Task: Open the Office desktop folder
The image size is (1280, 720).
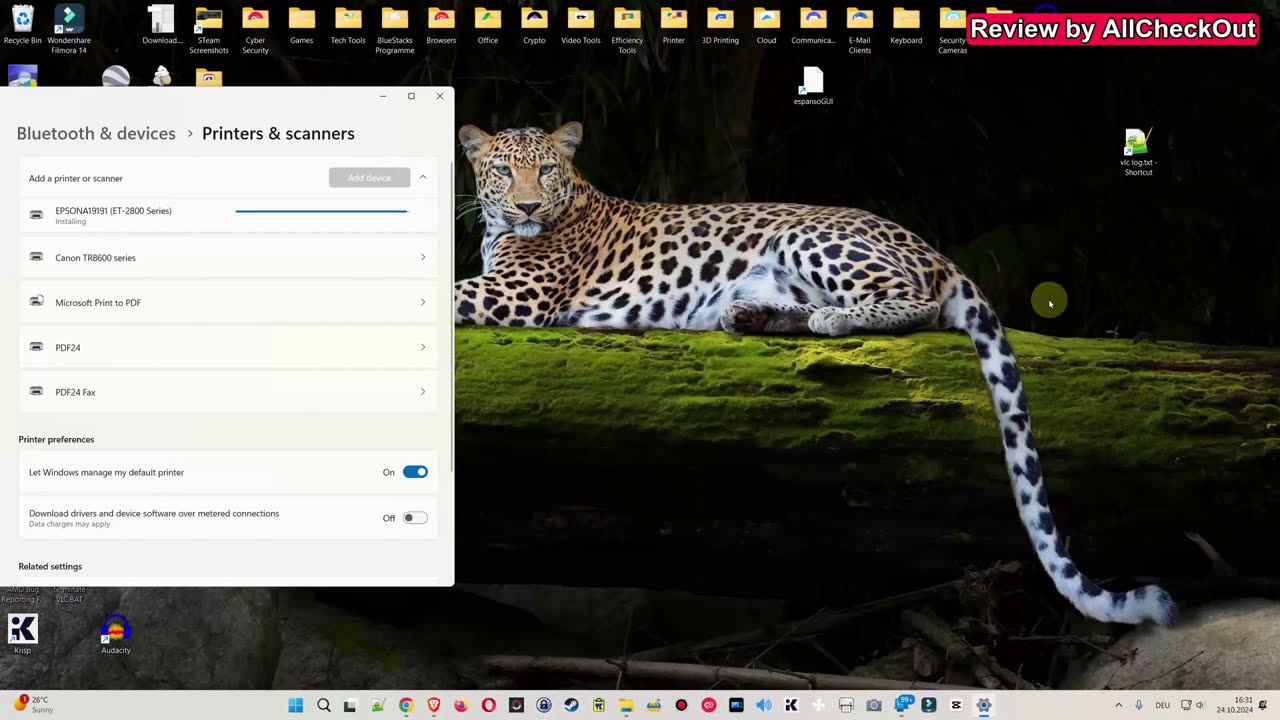Action: tap(488, 26)
